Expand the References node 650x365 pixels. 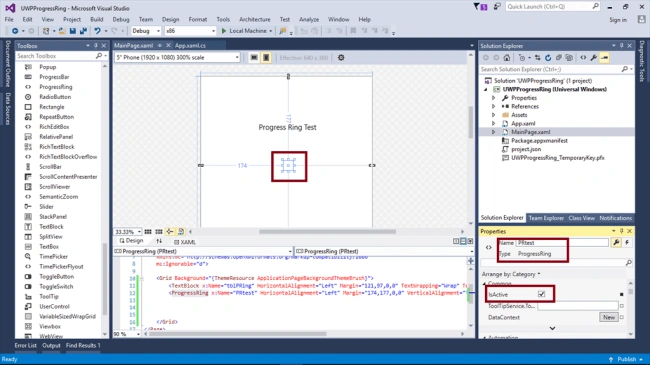[493, 107]
